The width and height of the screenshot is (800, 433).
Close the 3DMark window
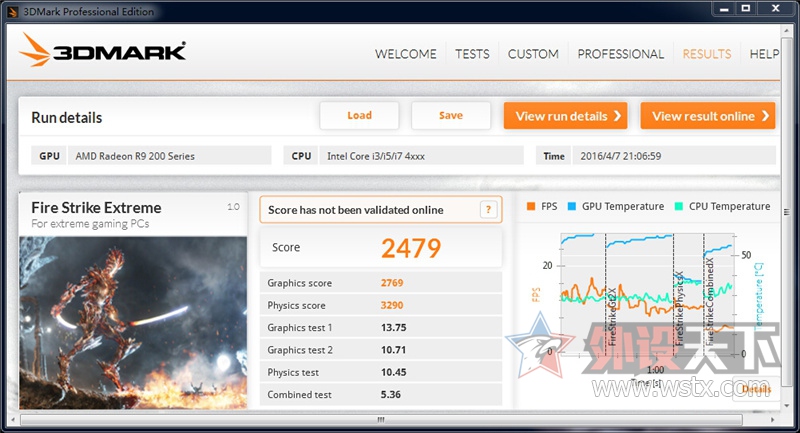[x=776, y=9]
